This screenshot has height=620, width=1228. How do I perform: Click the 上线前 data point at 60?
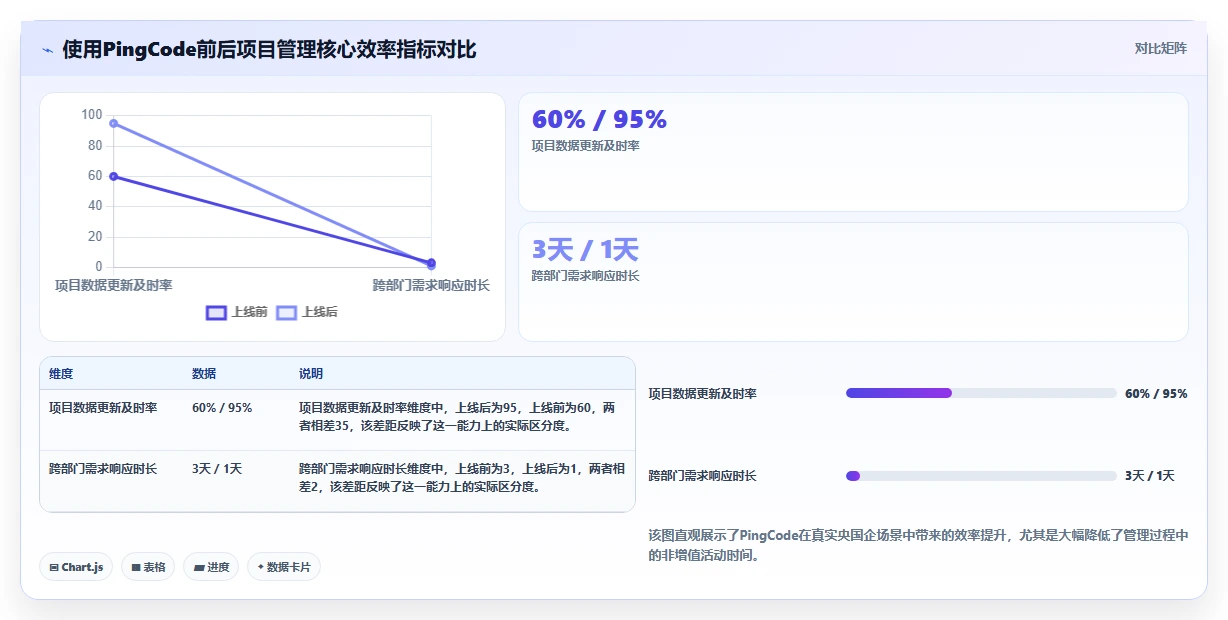[x=114, y=176]
